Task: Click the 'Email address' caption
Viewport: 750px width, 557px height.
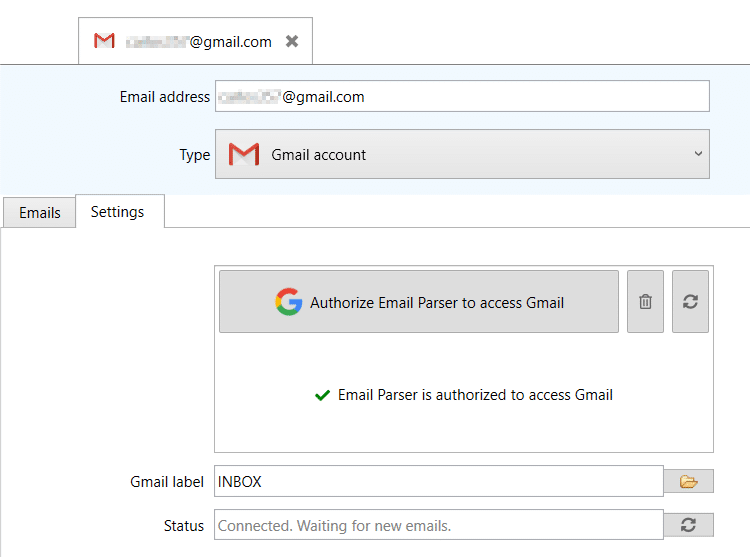Action: coord(165,97)
